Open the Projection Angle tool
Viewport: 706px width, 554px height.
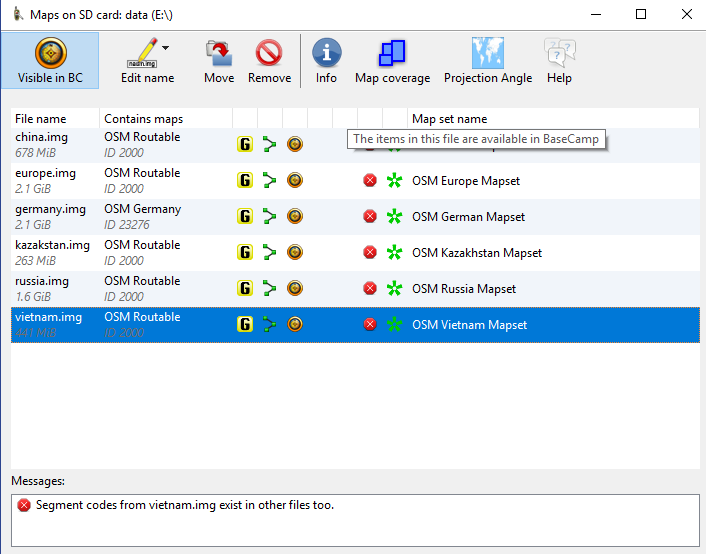point(488,60)
